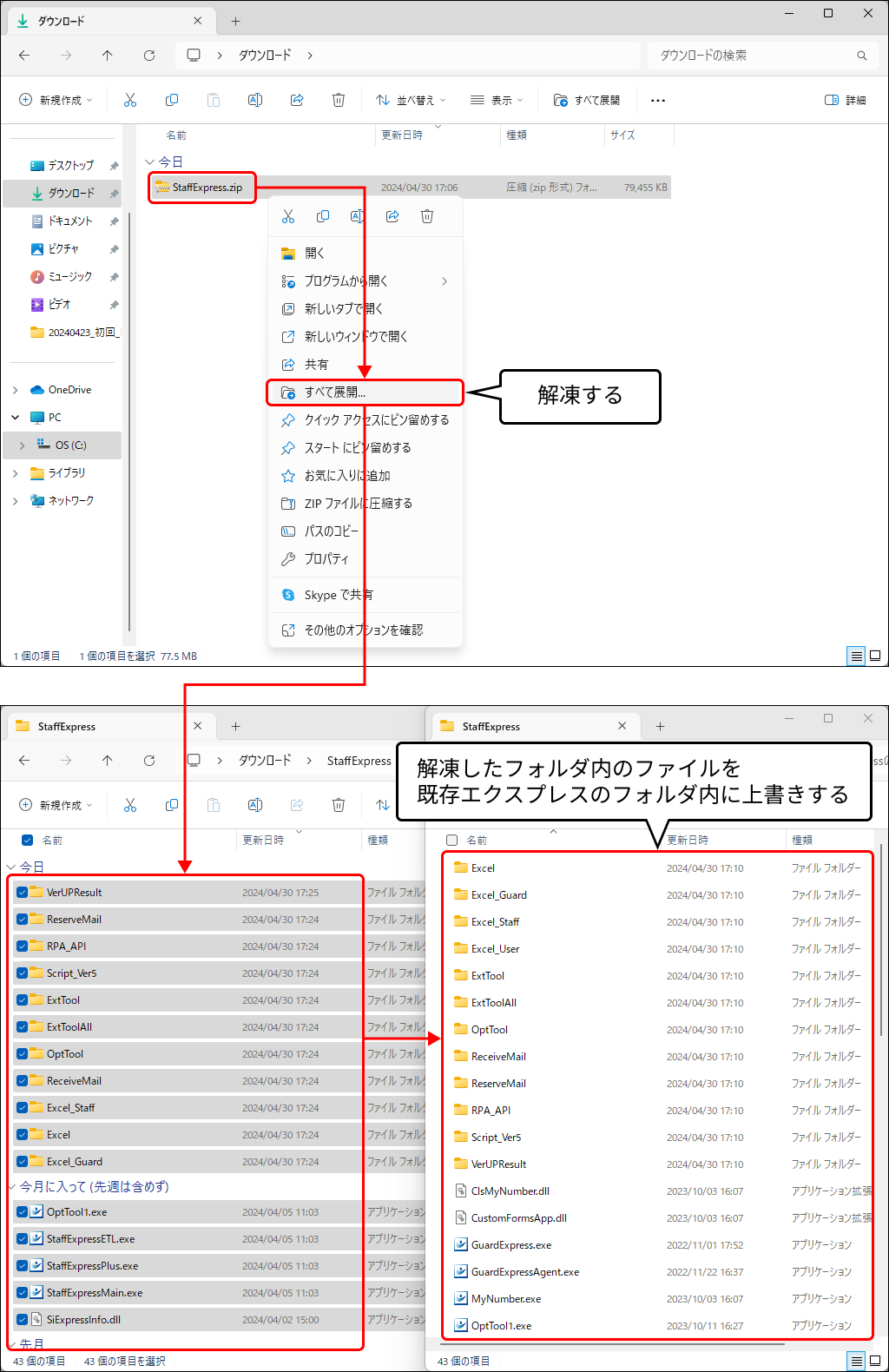
Task: Choose すべて展開... in context menu
Action: [x=365, y=392]
